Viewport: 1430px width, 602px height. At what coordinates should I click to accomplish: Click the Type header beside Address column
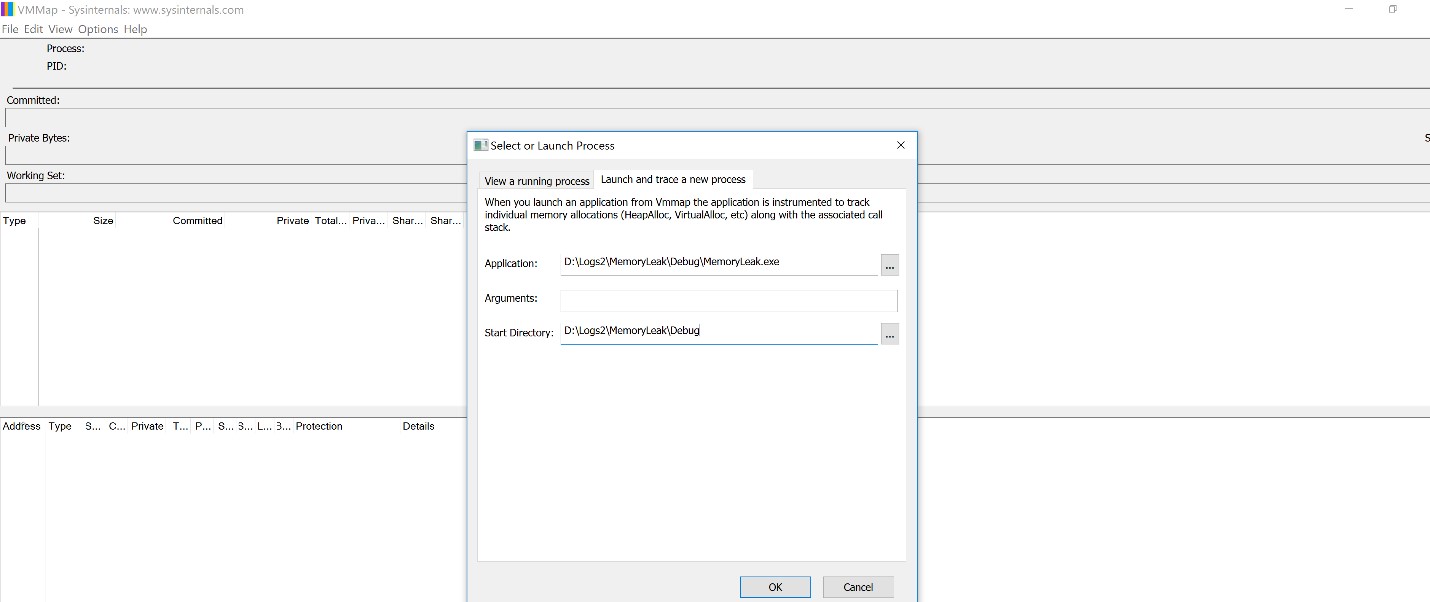60,426
